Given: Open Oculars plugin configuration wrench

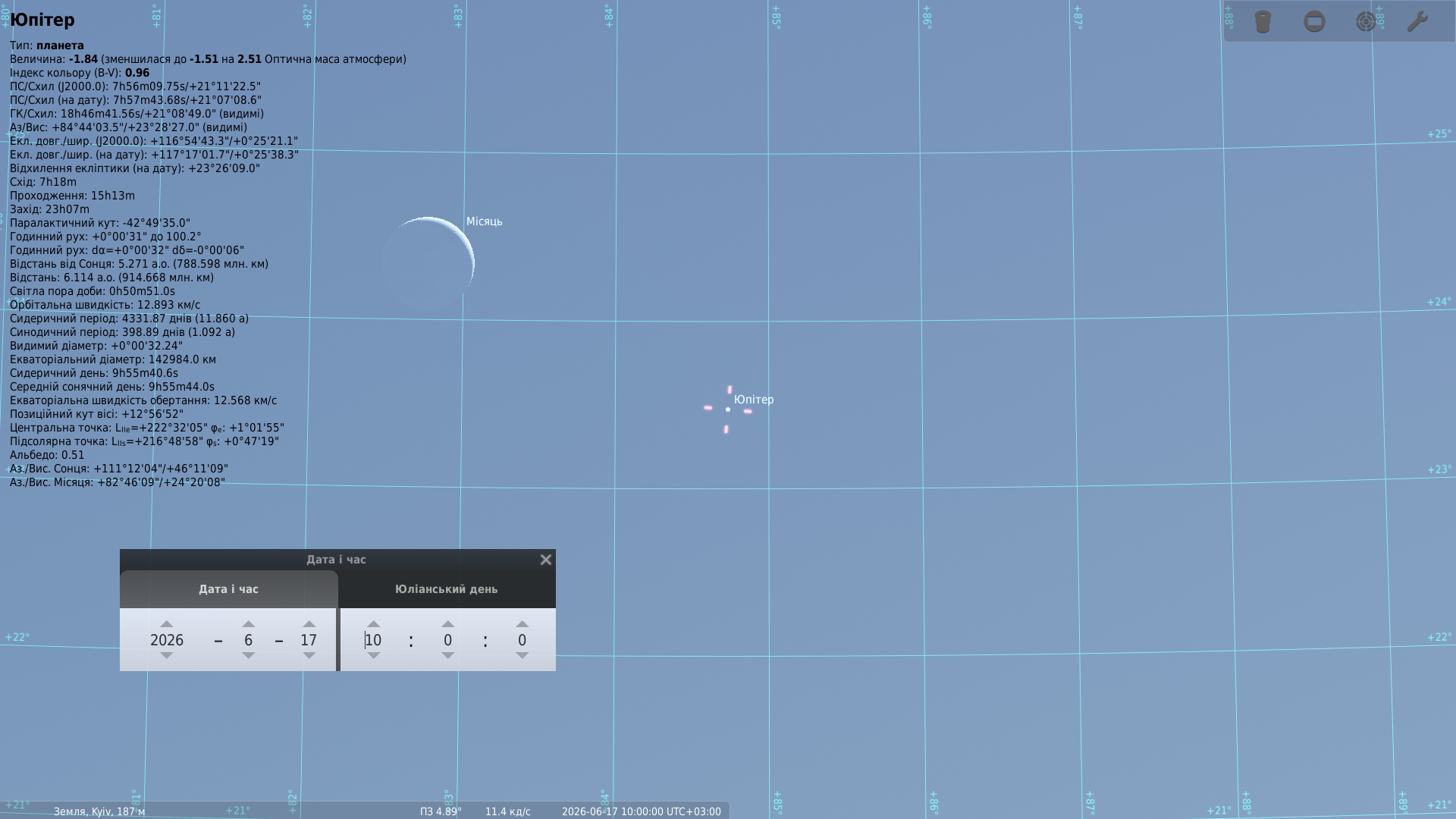Looking at the screenshot, I should point(1417,21).
